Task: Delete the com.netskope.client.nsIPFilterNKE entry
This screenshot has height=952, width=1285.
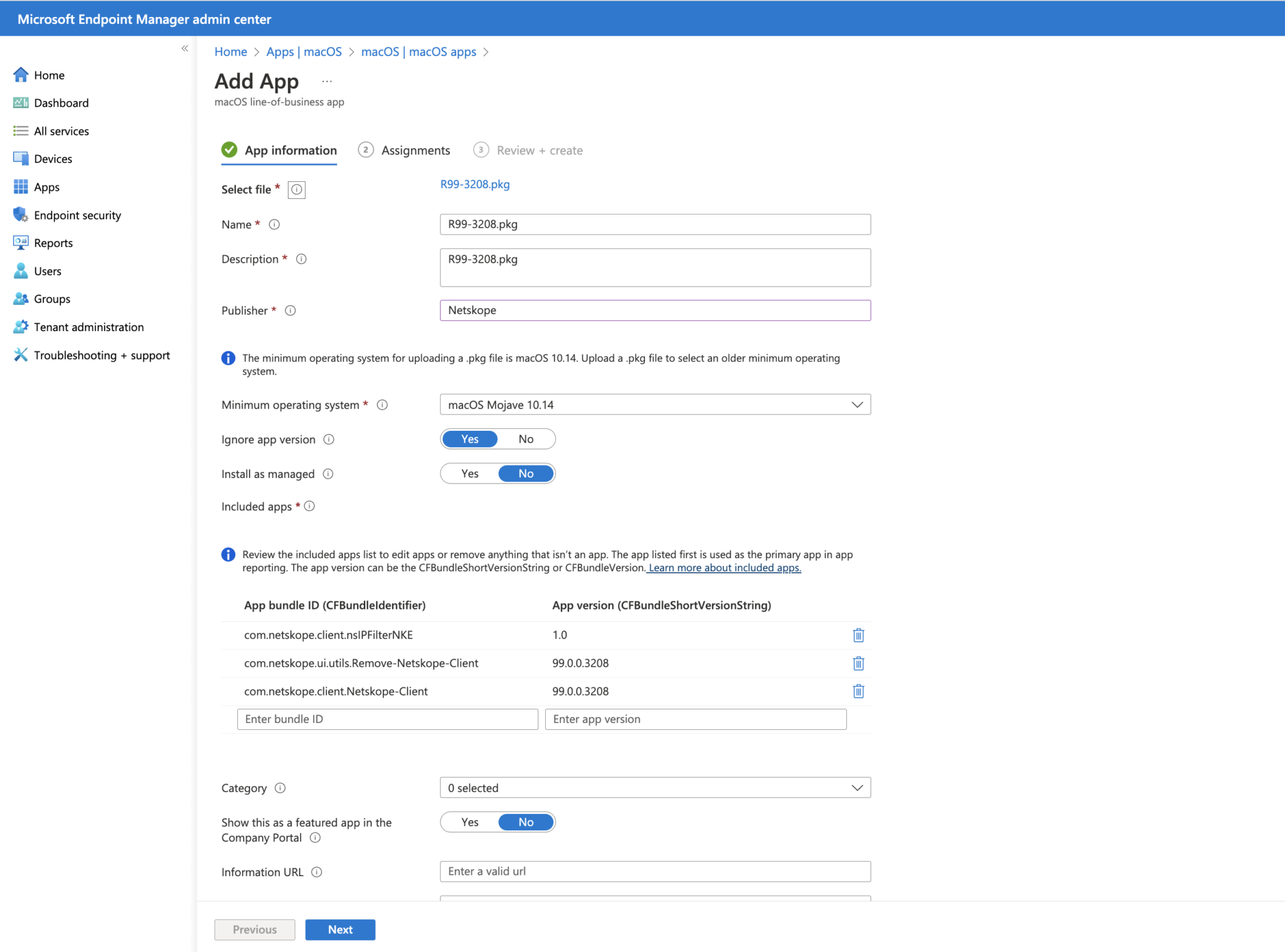Action: pyautogui.click(x=858, y=635)
